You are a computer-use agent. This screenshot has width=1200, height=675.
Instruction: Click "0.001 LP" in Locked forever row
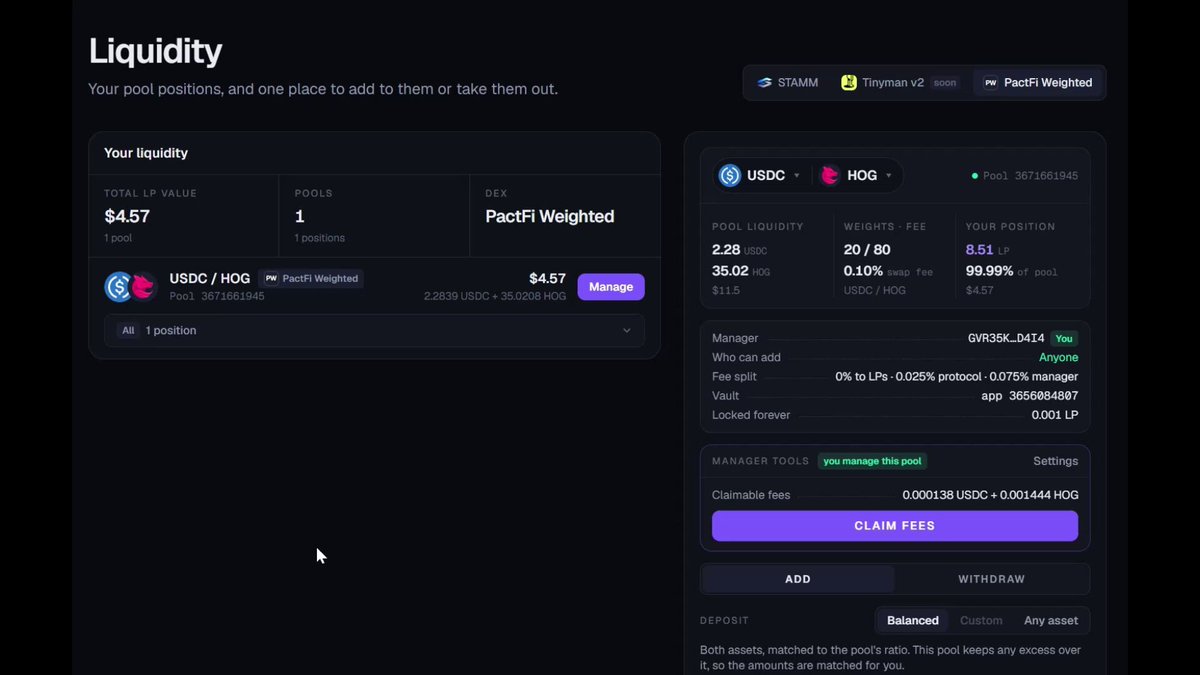click(x=1055, y=415)
